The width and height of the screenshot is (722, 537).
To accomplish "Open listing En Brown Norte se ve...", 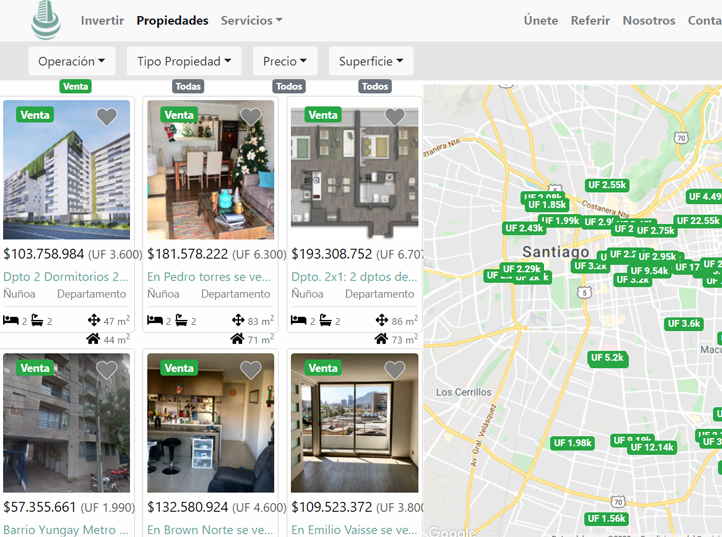I will click(x=210, y=530).
